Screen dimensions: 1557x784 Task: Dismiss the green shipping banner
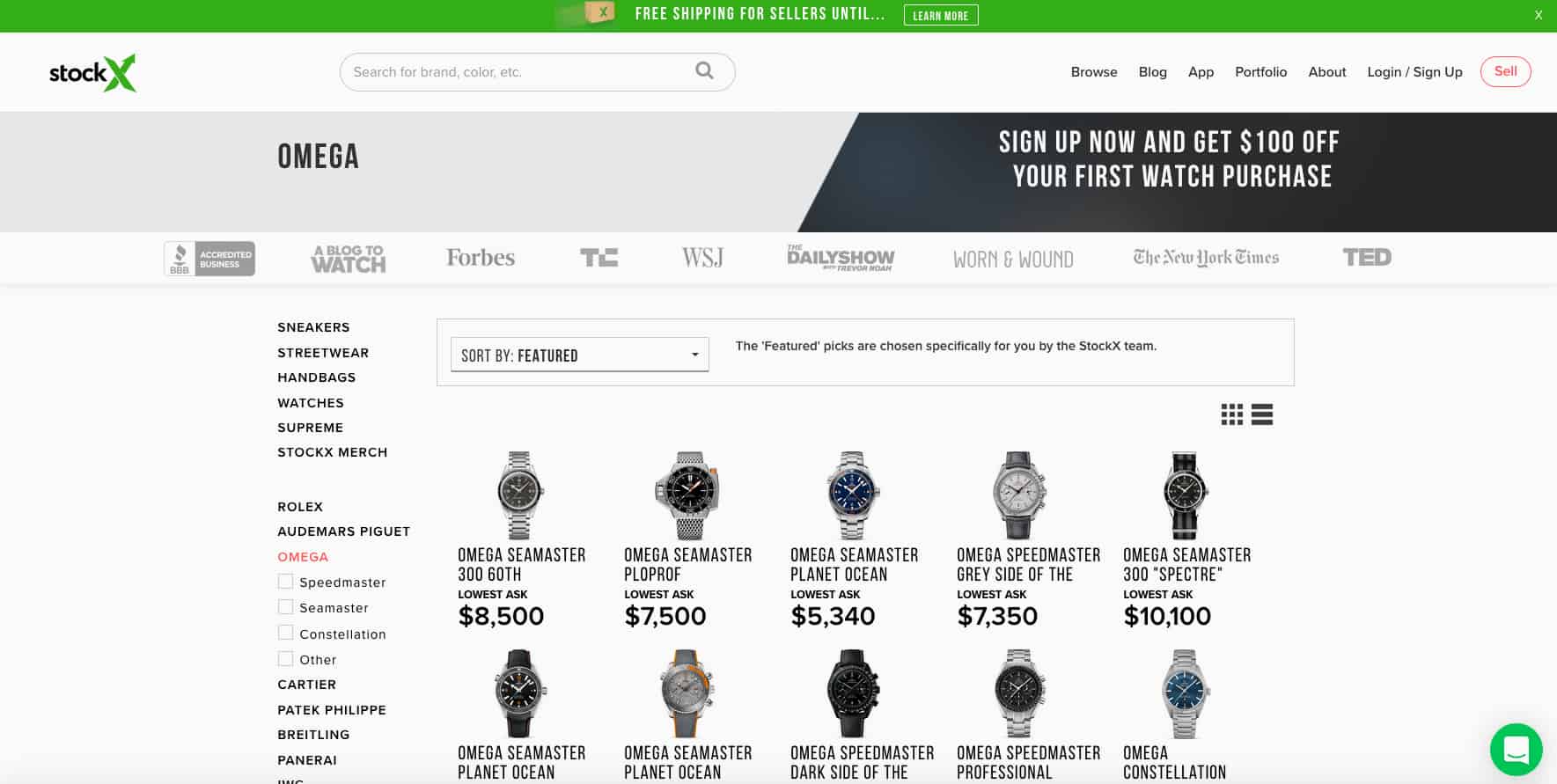coord(1539,15)
